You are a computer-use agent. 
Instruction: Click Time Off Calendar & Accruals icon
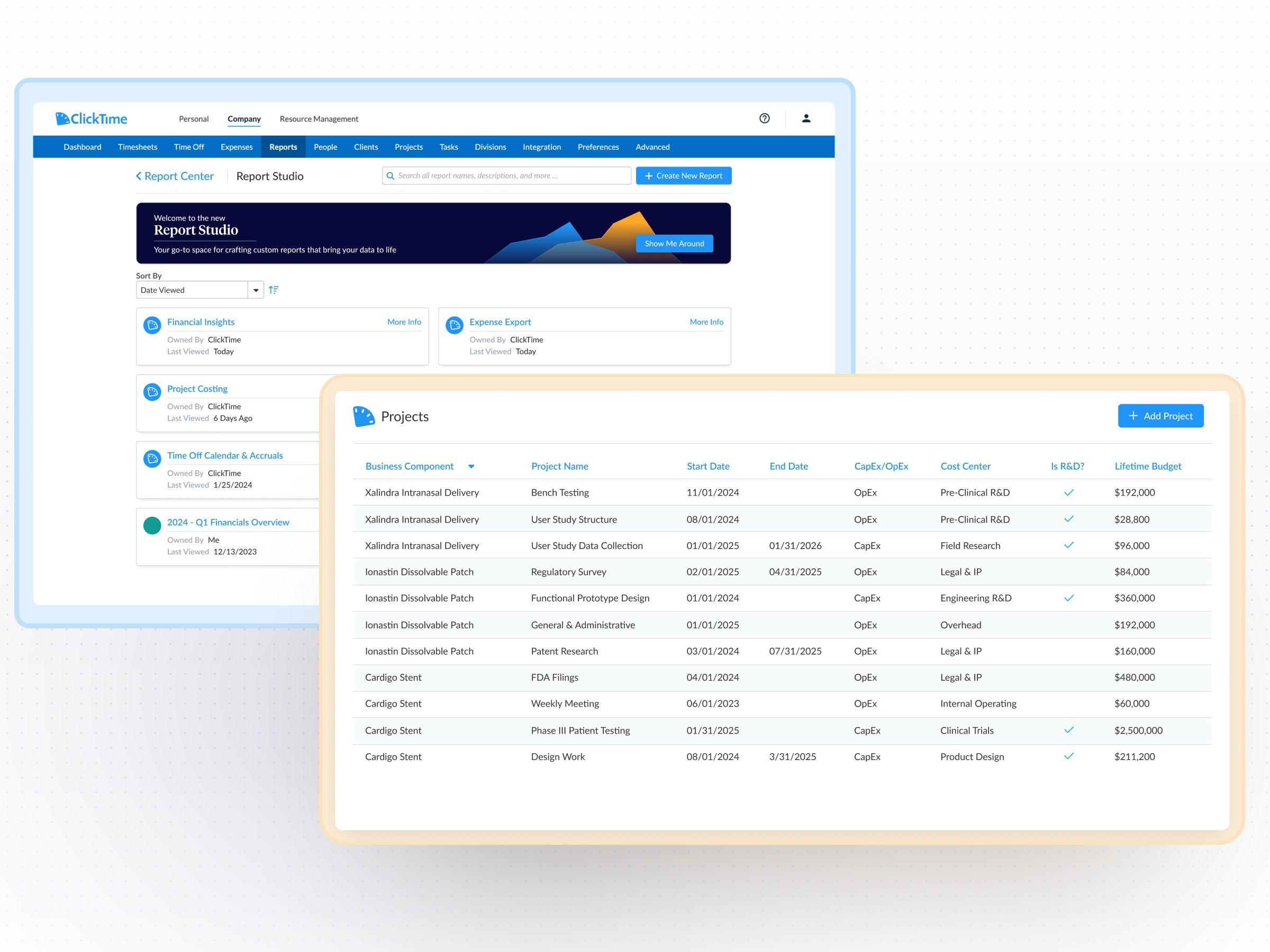pos(152,459)
